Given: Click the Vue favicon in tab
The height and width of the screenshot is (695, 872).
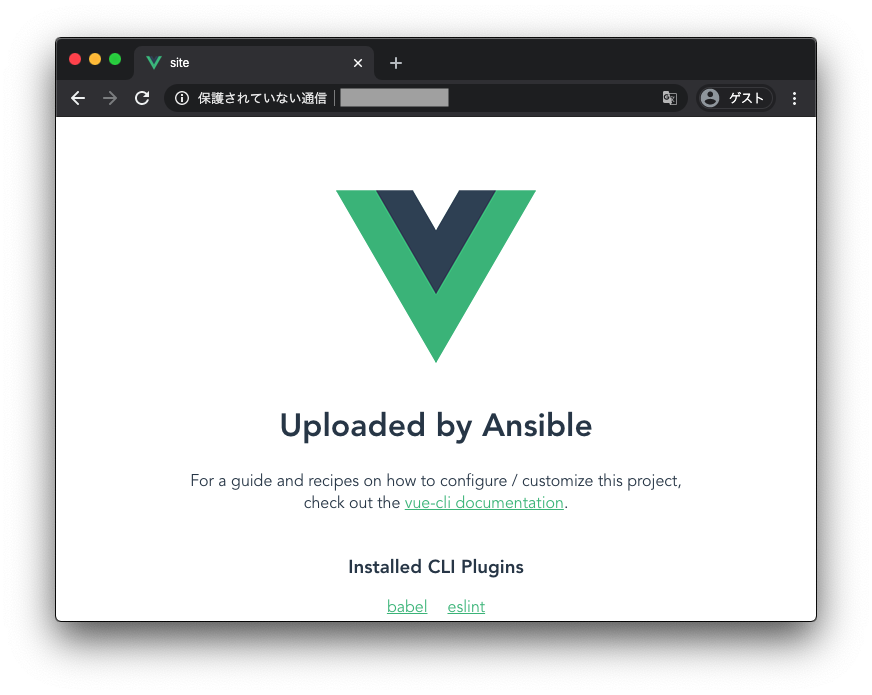Looking at the screenshot, I should tap(154, 63).
